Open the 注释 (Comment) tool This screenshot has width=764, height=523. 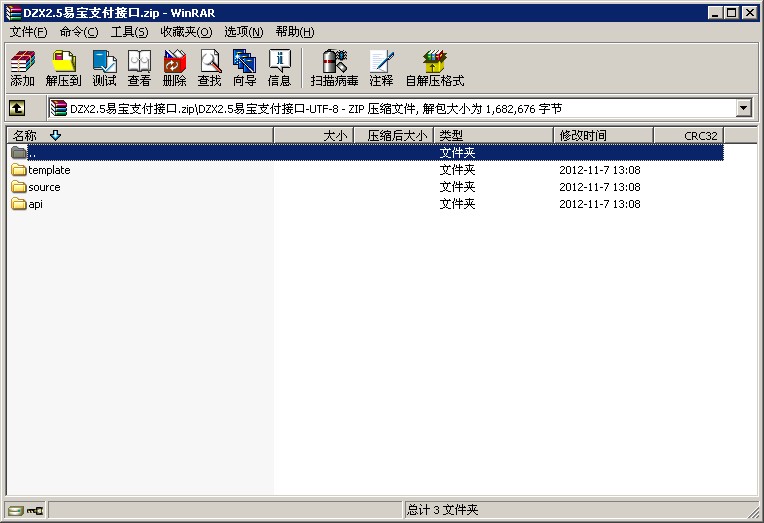point(381,68)
